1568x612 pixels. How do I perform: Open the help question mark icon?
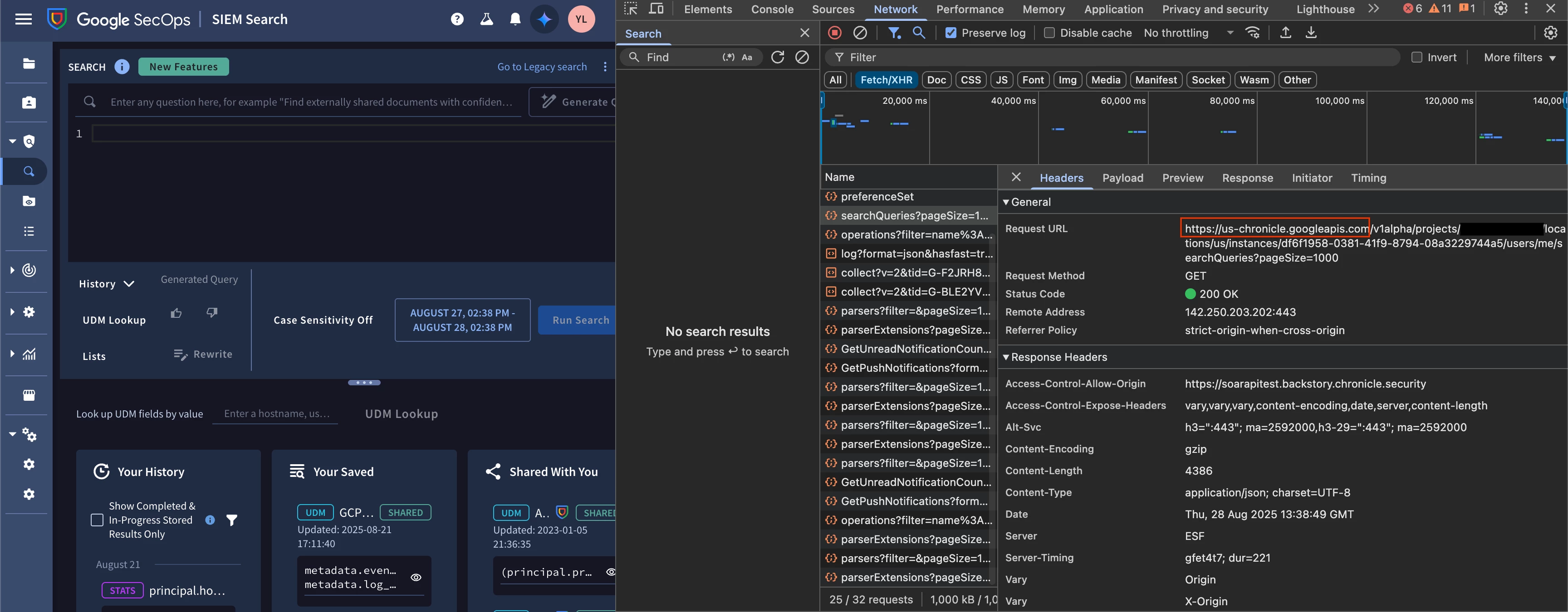tap(457, 19)
